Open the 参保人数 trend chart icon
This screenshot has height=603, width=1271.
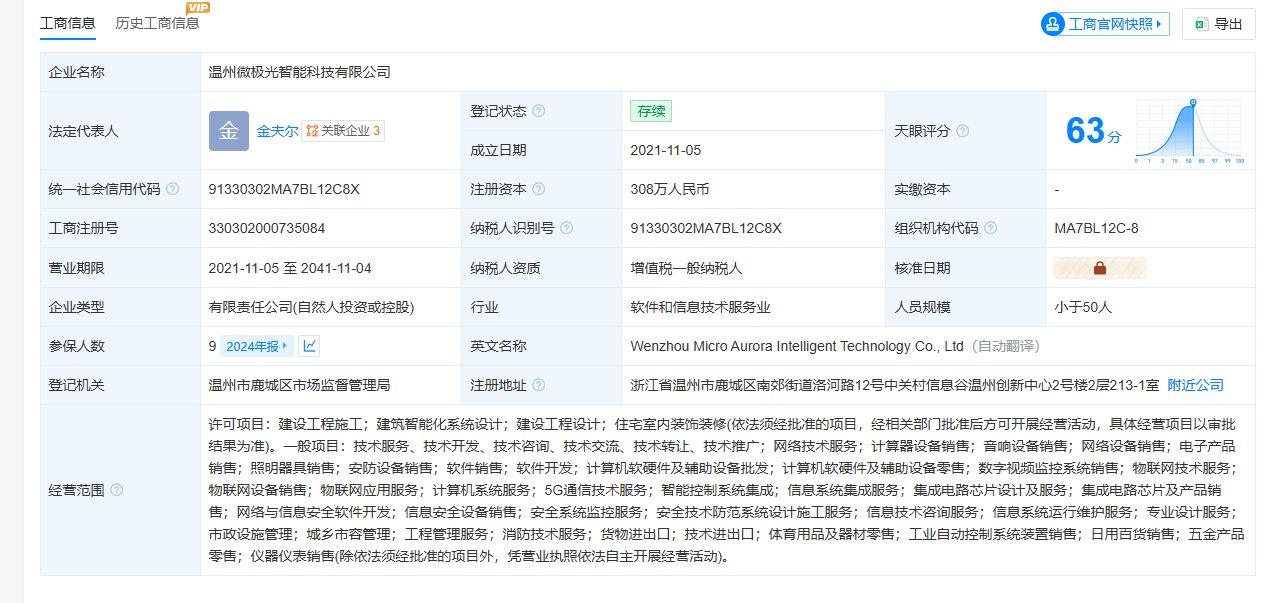[x=310, y=346]
